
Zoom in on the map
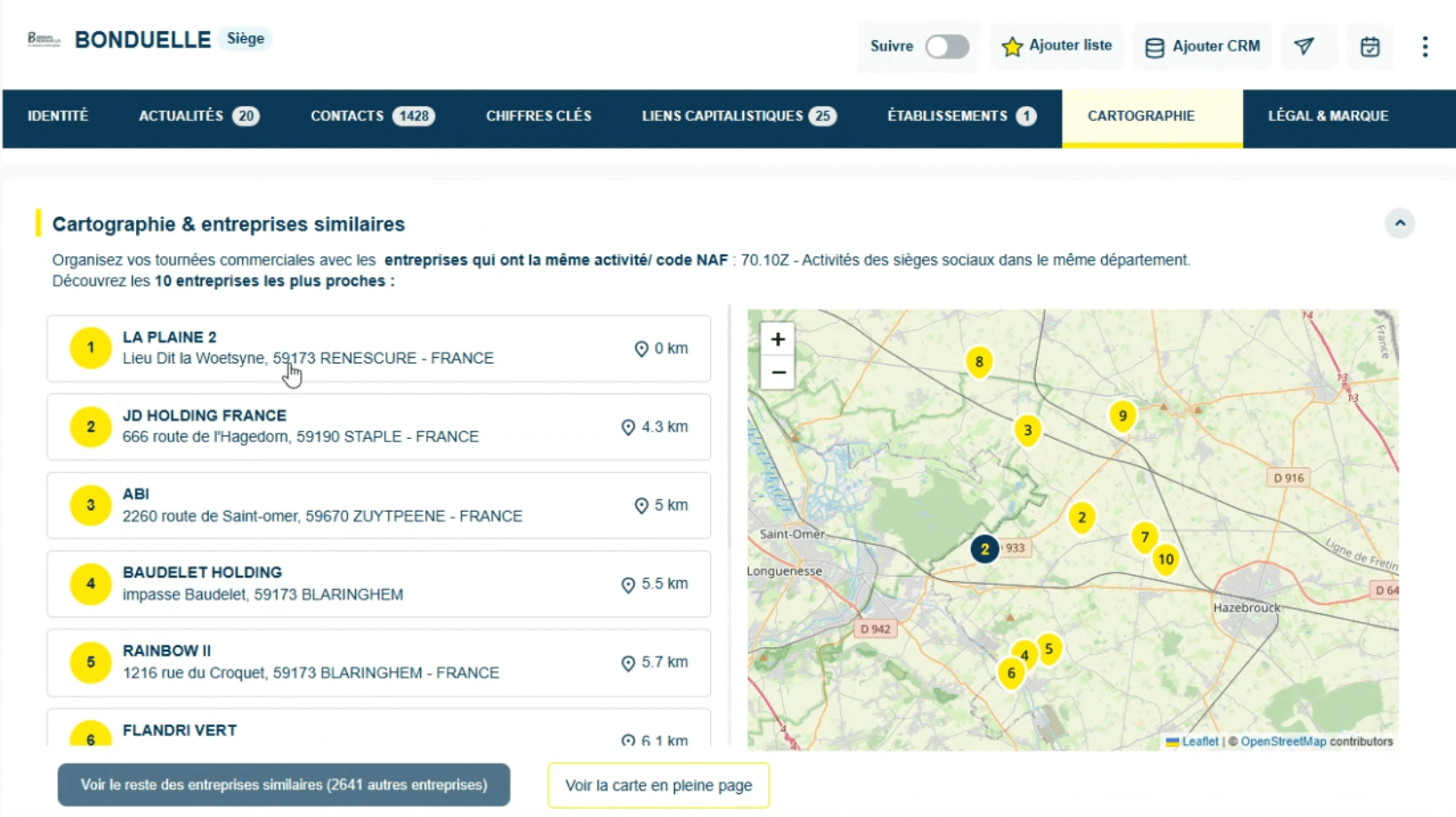(x=778, y=339)
